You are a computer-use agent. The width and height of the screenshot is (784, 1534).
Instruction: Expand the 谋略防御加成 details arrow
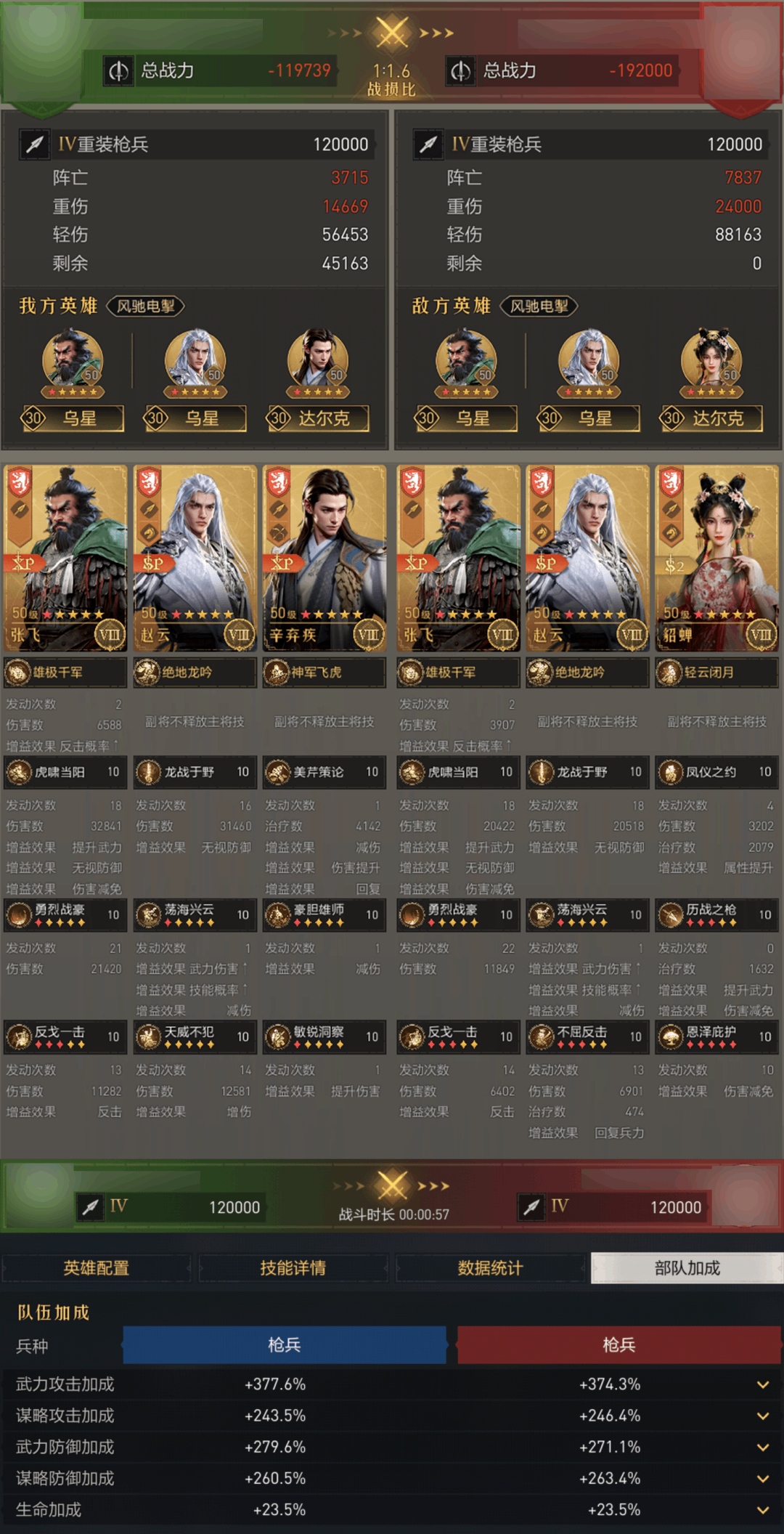763,1479
